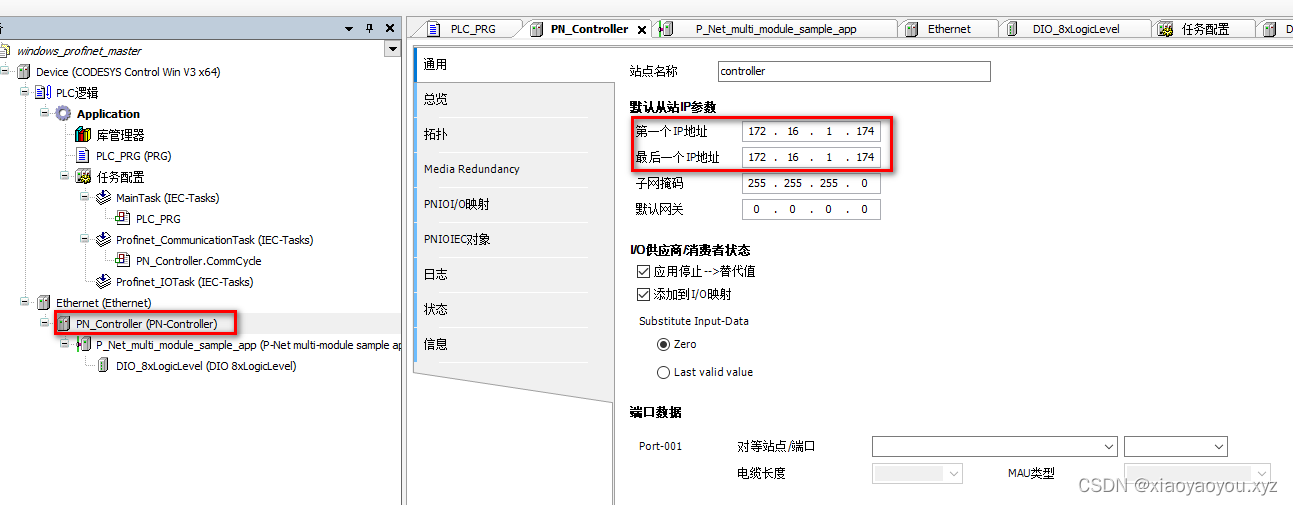The width and height of the screenshot is (1293, 505).
Task: Collapse the Device (CODESYS Control Win) node
Action: coord(6,72)
